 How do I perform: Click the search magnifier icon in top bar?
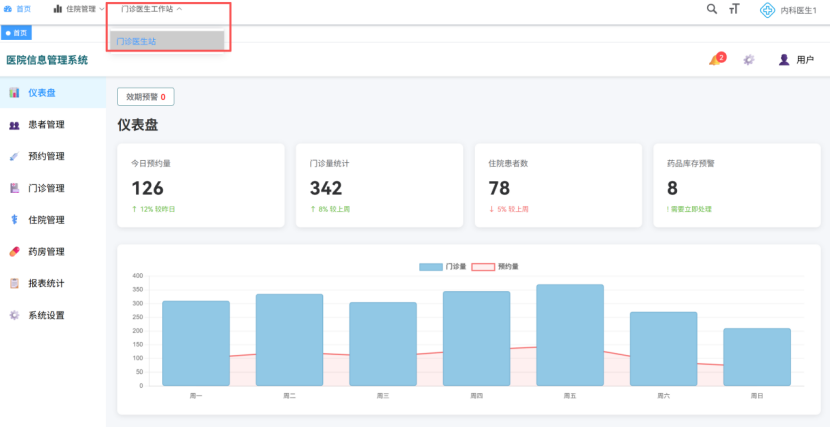(x=712, y=9)
